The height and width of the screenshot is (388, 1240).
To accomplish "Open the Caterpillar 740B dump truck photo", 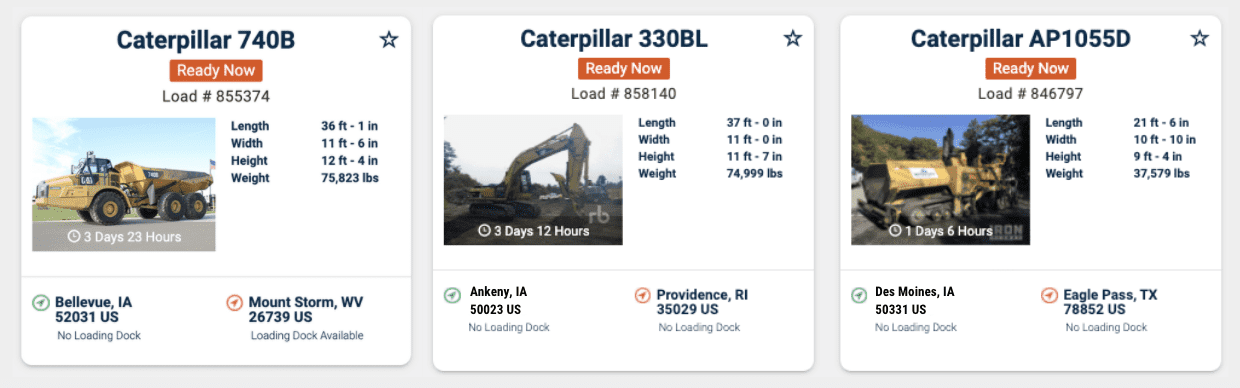I will [x=124, y=184].
